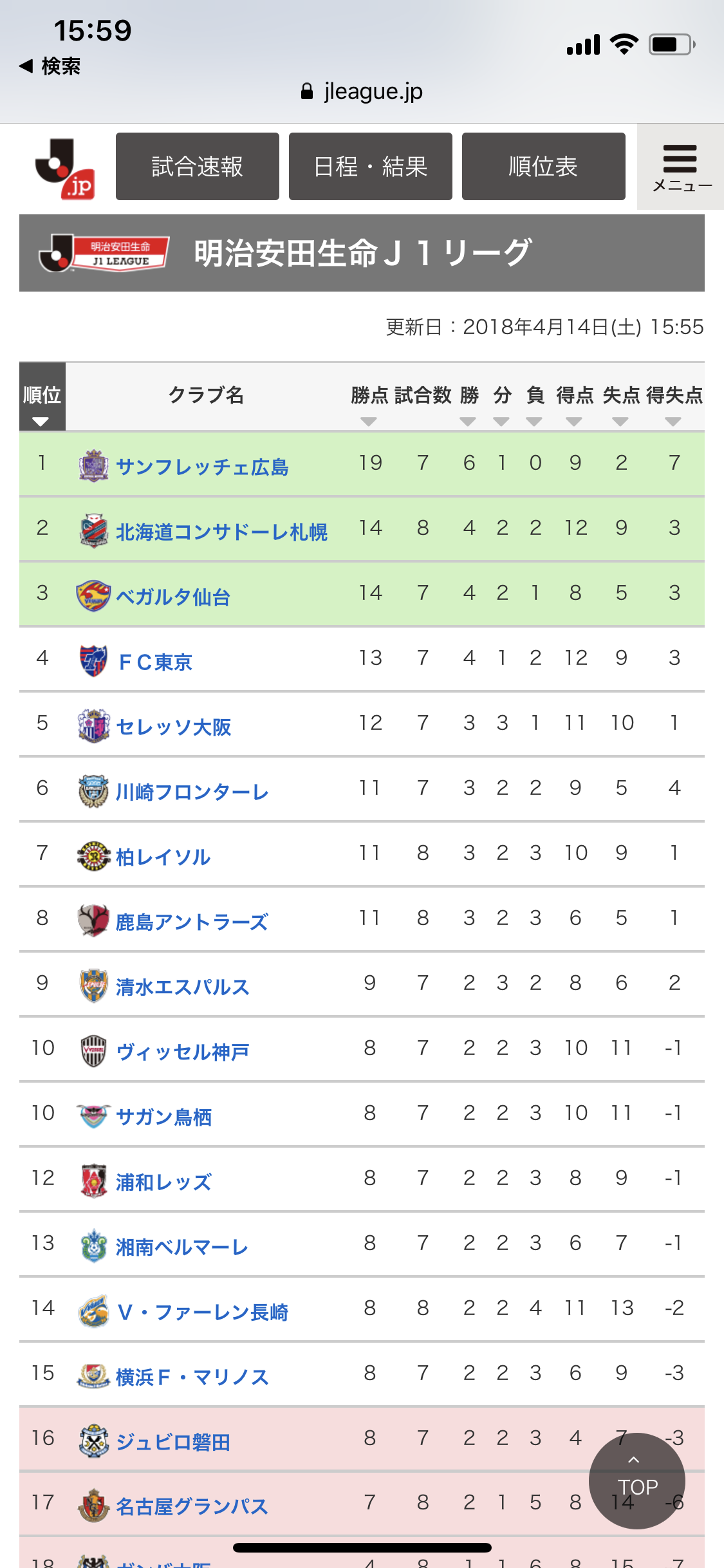Tap the jleague.jp address bar
724x1568 pixels.
pyautogui.click(x=362, y=91)
